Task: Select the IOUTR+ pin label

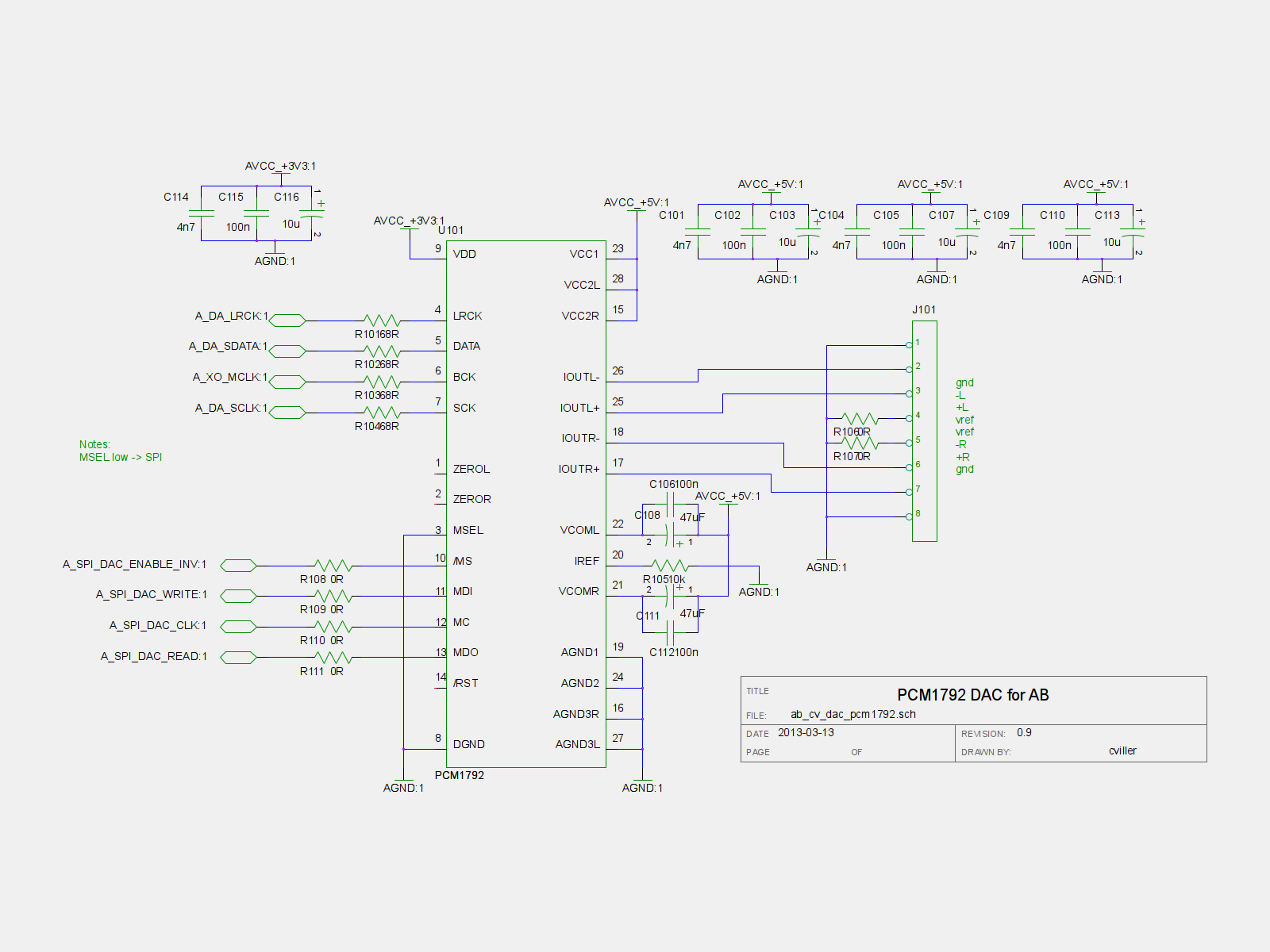Action: tap(579, 469)
